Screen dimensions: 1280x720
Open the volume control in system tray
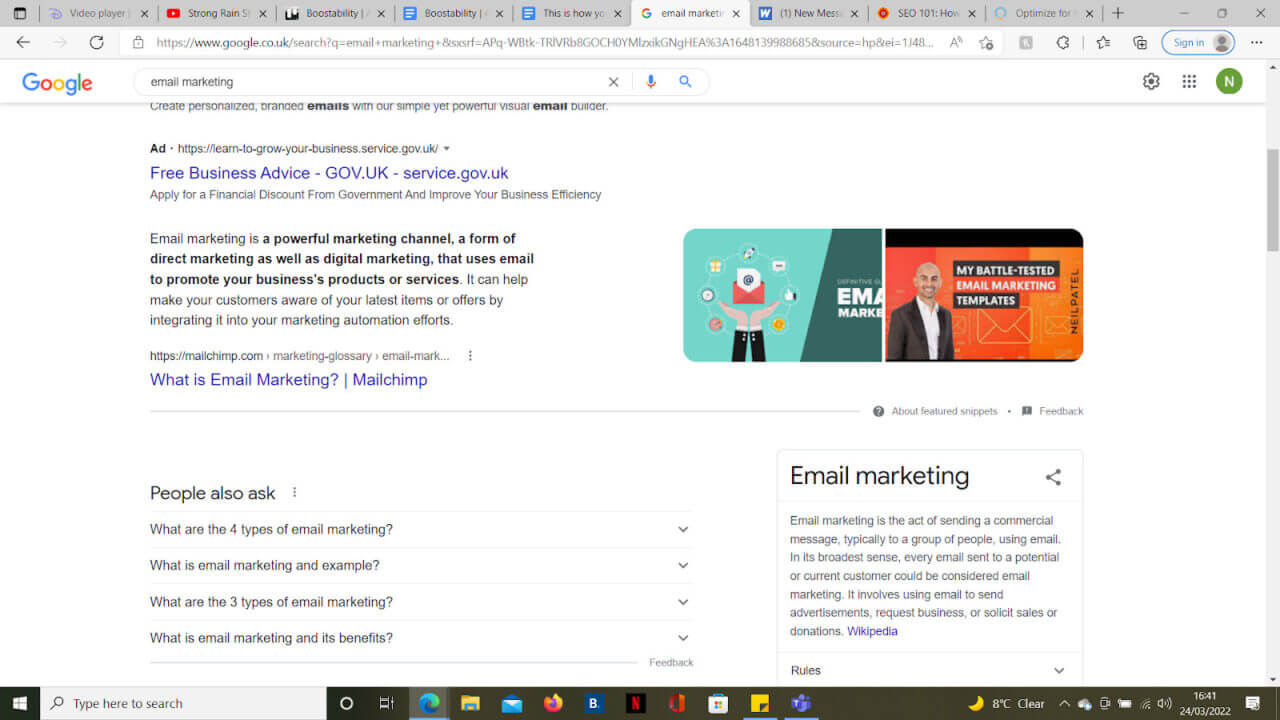tap(1163, 703)
